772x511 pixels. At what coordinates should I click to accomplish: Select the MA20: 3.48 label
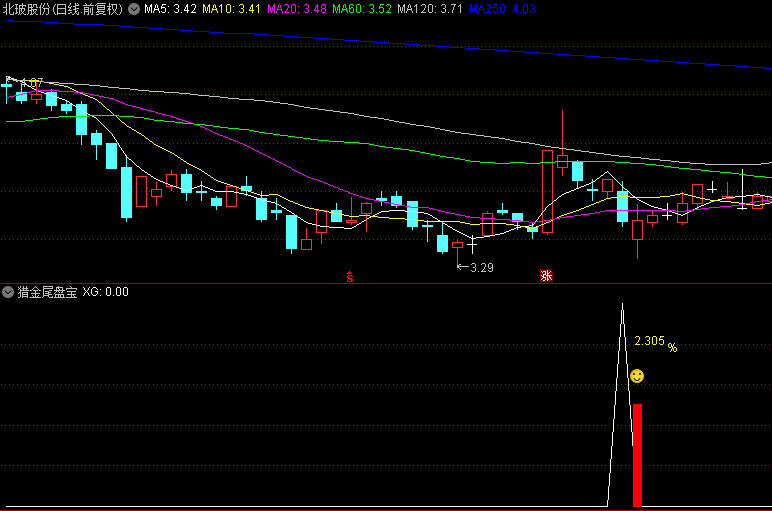[297, 9]
